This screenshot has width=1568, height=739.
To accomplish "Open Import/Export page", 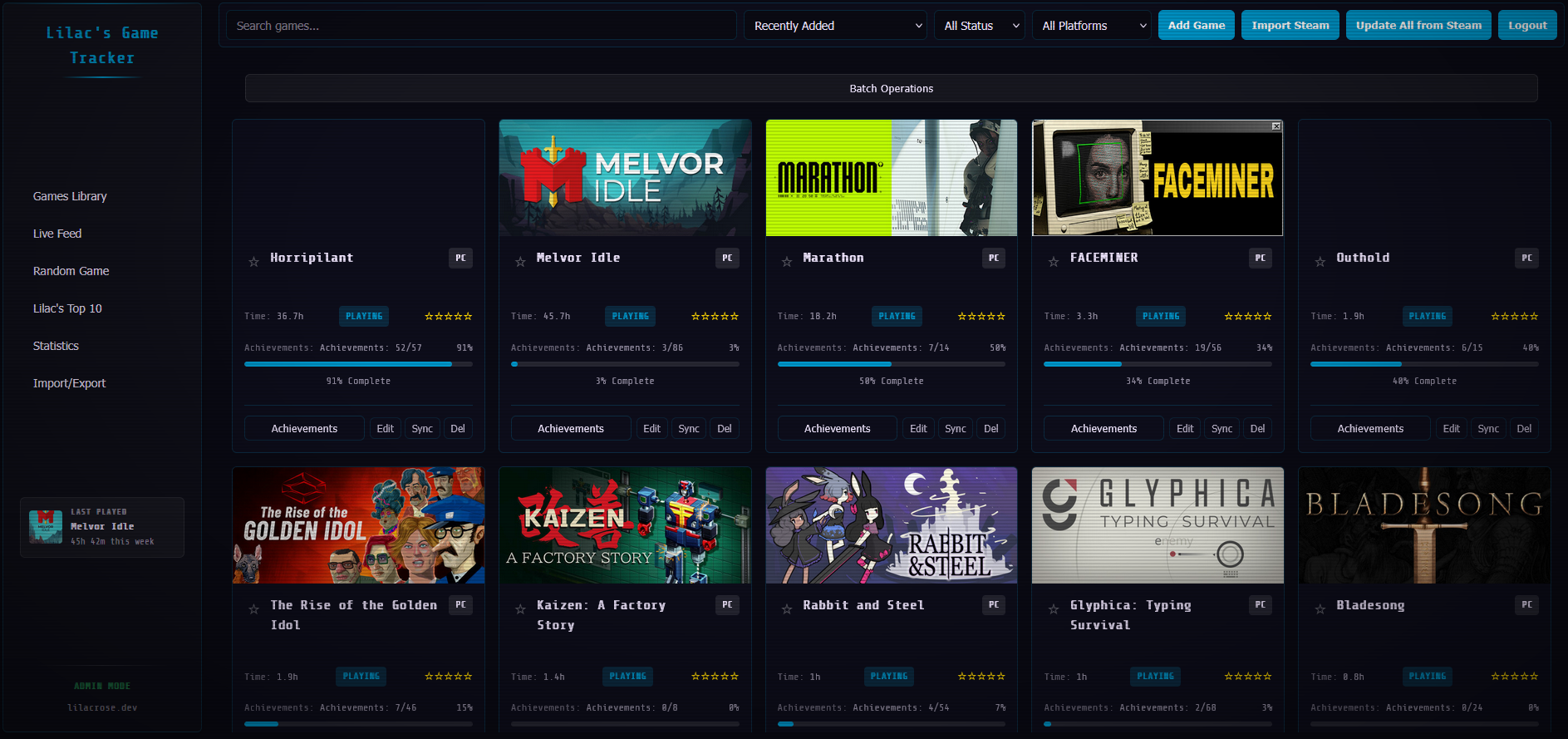I will tap(69, 383).
